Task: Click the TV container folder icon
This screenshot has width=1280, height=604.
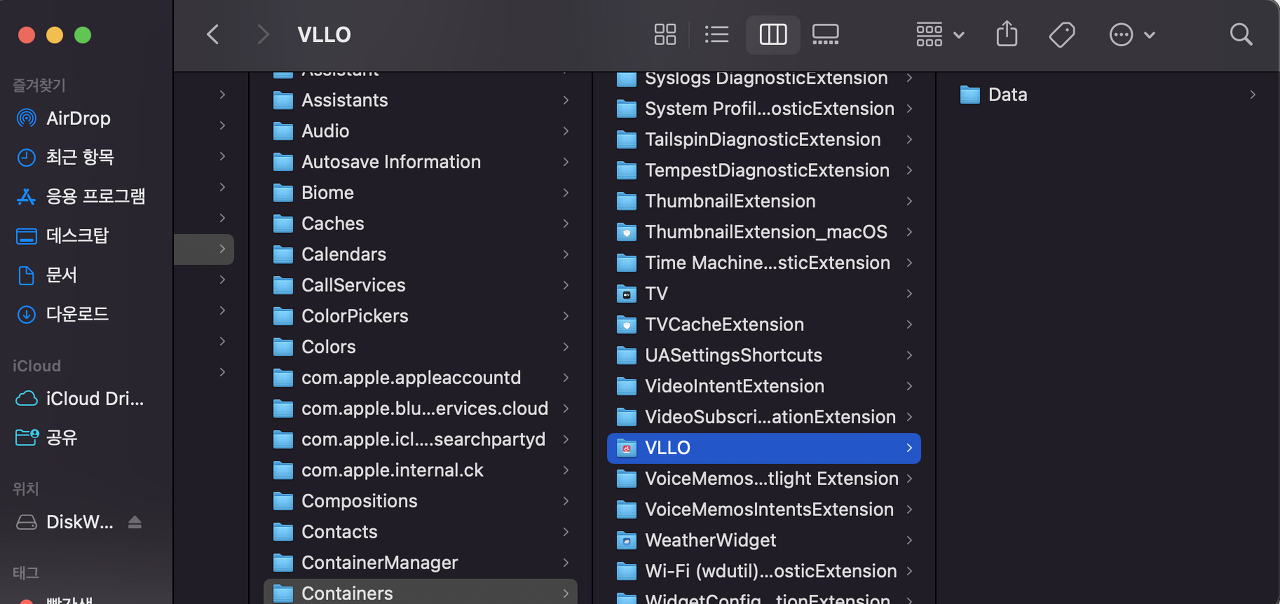Action: pyautogui.click(x=627, y=294)
